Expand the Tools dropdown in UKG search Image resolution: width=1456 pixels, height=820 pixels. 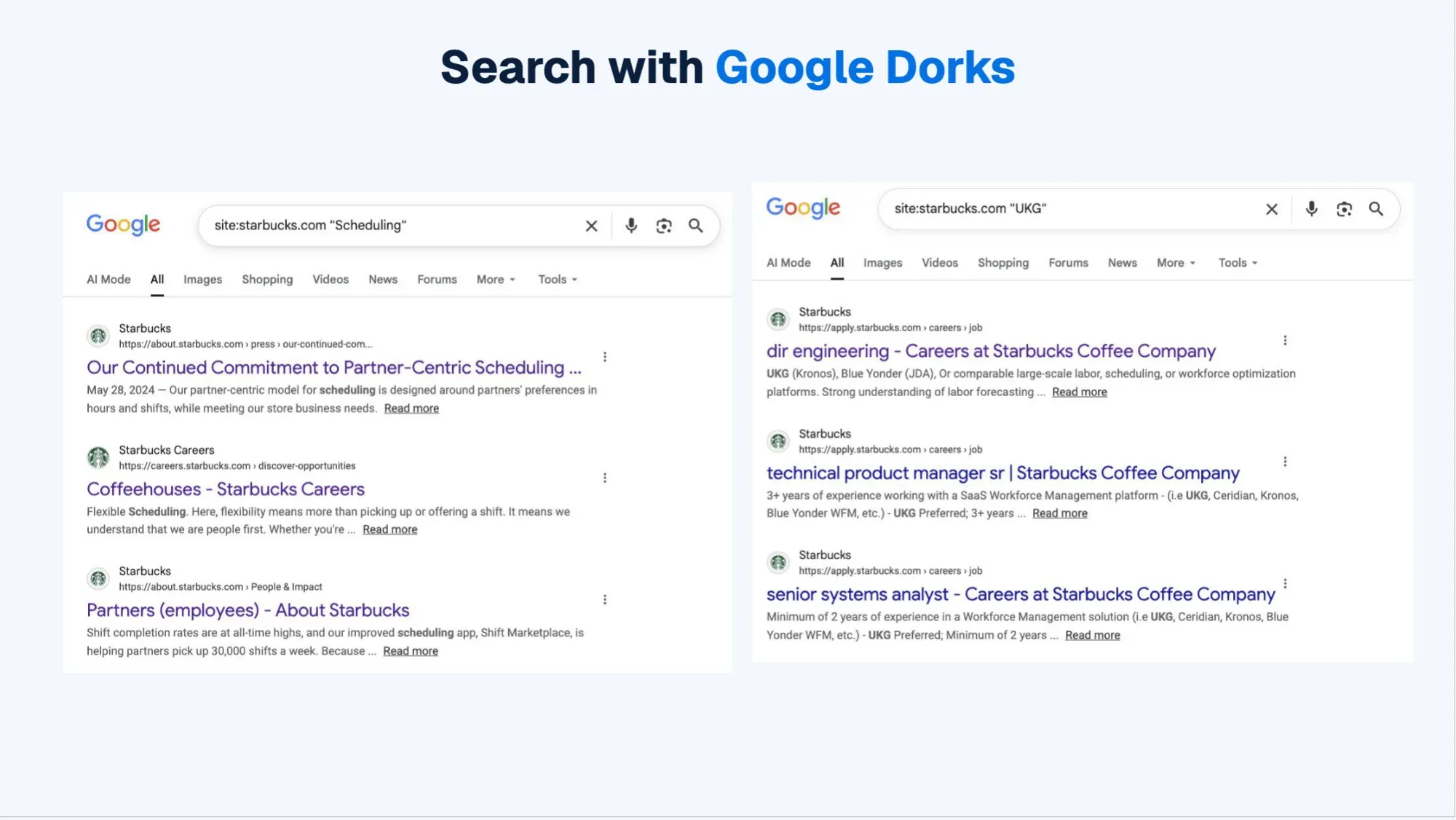[1238, 263]
